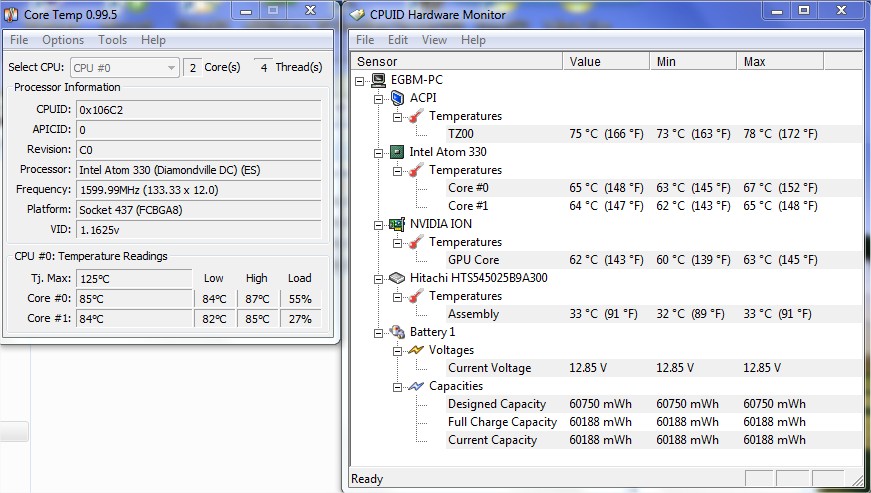Screen dimensions: 871x493
Task: Select the Assembly temperature row
Action: tap(653, 314)
